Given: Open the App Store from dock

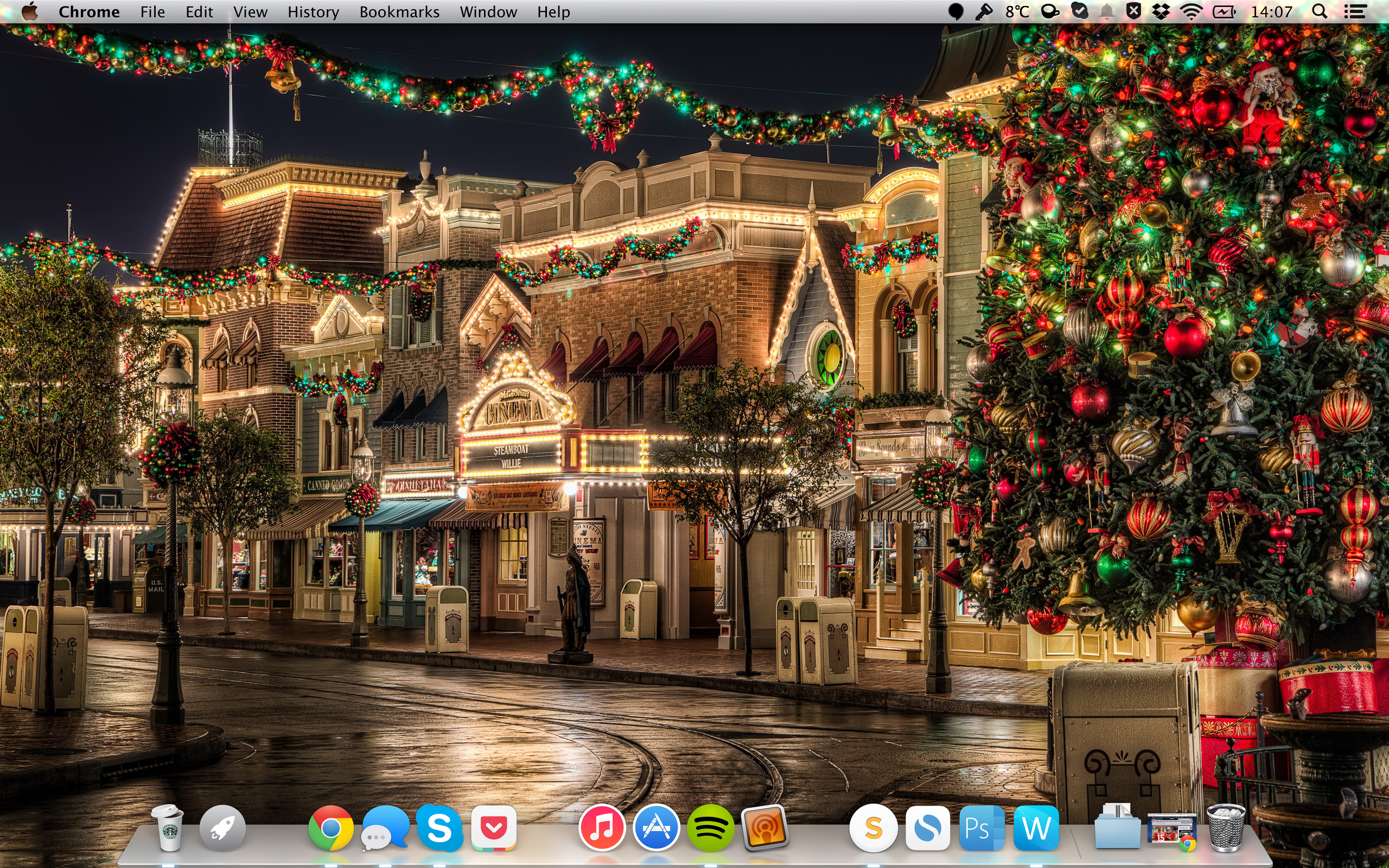Looking at the screenshot, I should pyautogui.click(x=656, y=828).
